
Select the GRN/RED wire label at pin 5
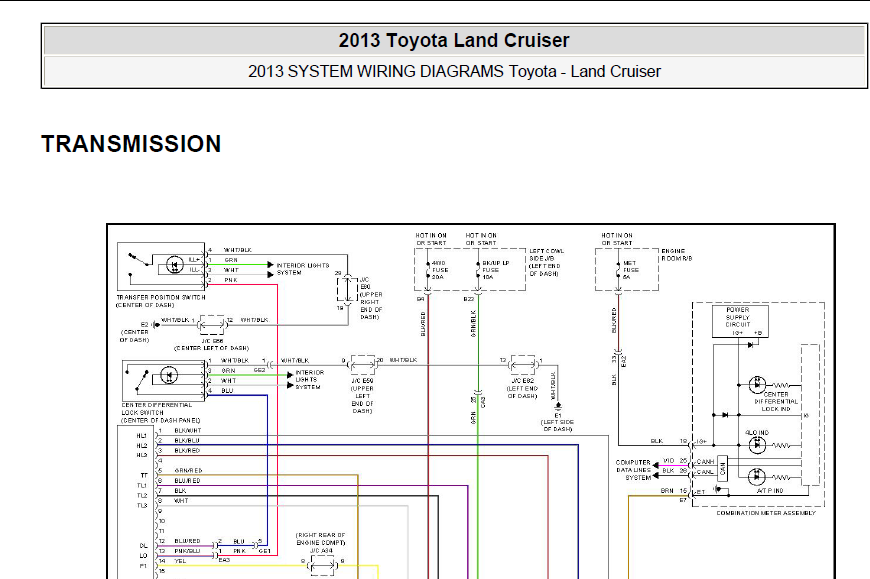(x=188, y=470)
